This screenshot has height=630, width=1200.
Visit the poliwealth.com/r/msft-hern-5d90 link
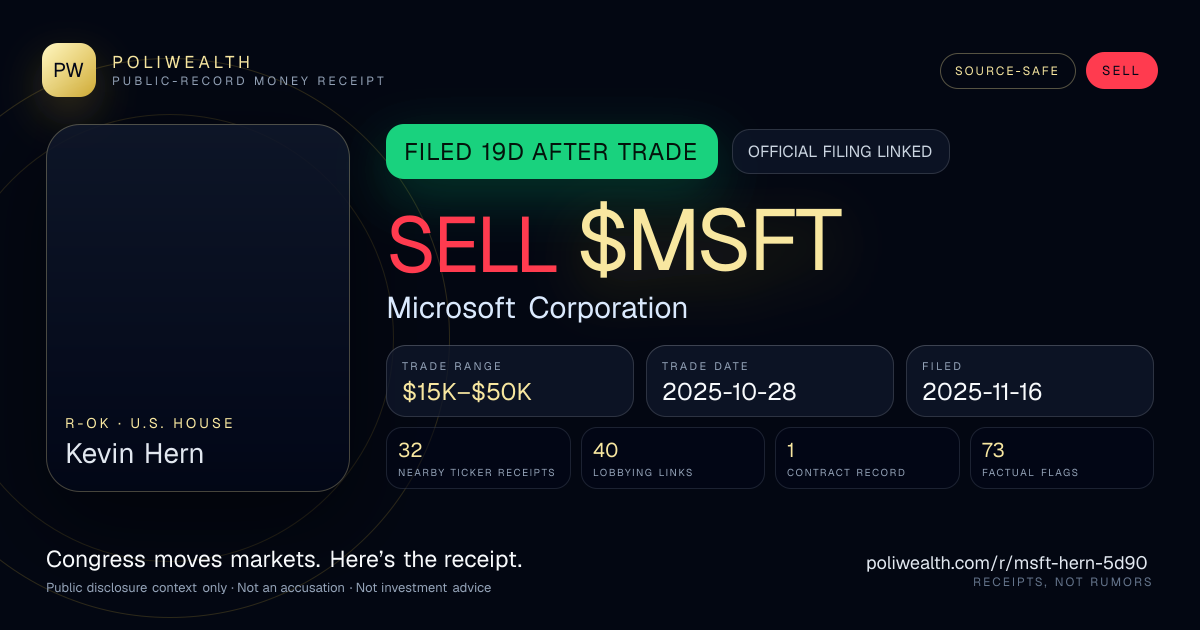click(x=1007, y=563)
